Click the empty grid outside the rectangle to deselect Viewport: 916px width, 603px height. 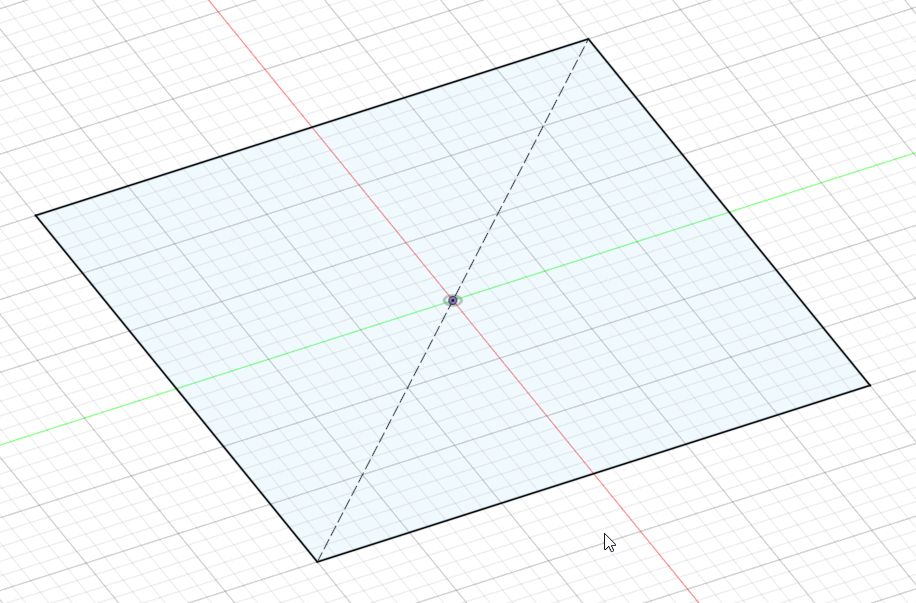click(759, 526)
